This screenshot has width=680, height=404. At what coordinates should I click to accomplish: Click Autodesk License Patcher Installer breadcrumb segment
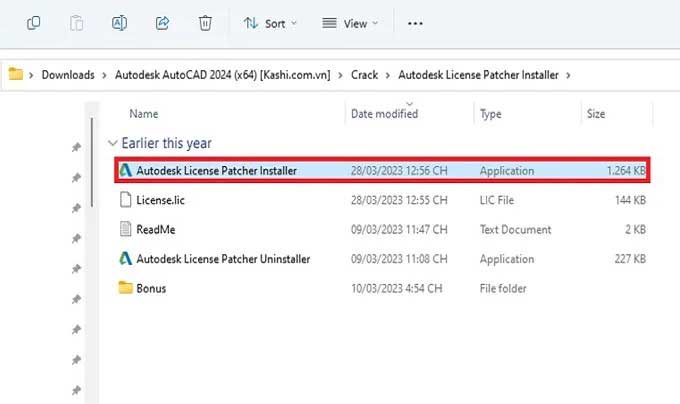coord(478,75)
